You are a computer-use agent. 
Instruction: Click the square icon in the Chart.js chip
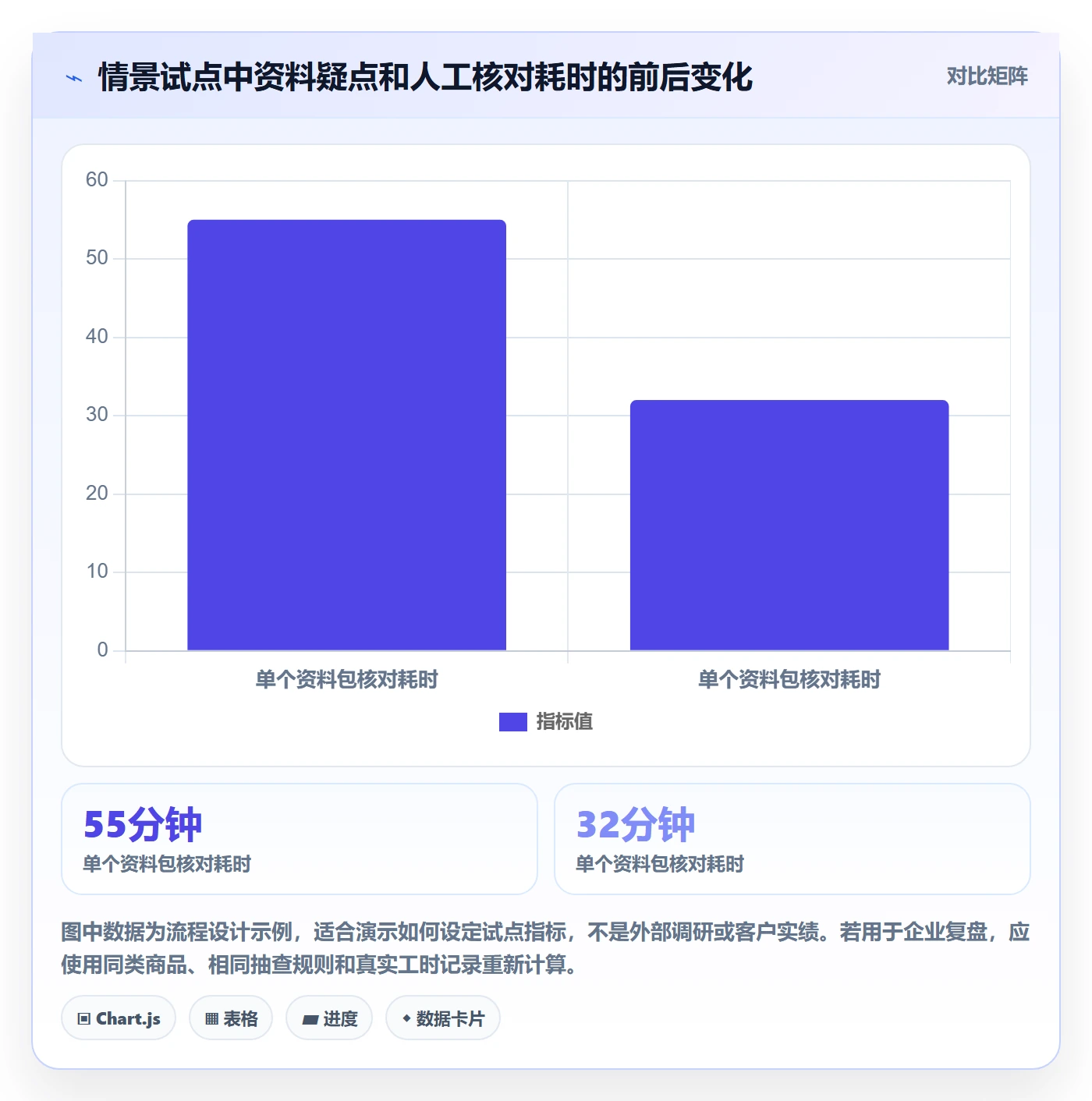(84, 1018)
